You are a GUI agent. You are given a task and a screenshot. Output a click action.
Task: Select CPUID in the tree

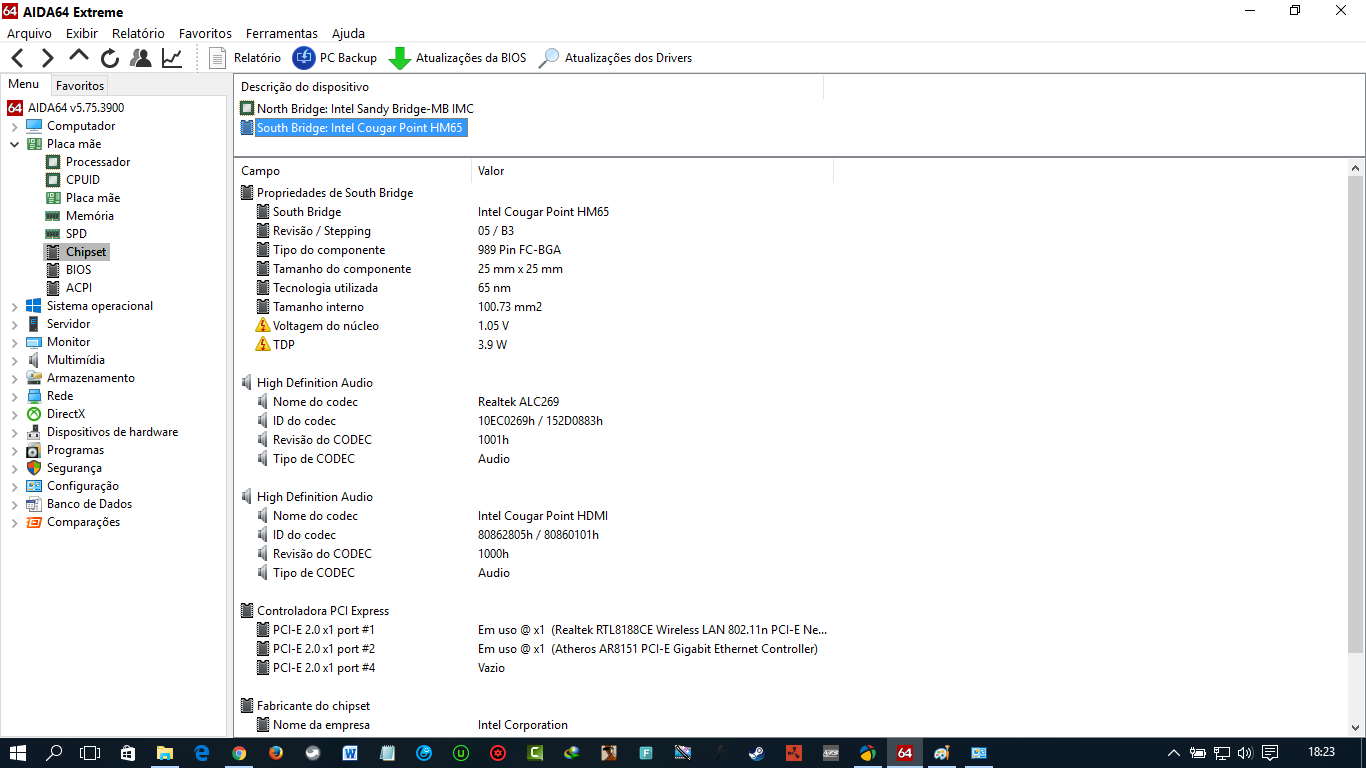tap(83, 180)
